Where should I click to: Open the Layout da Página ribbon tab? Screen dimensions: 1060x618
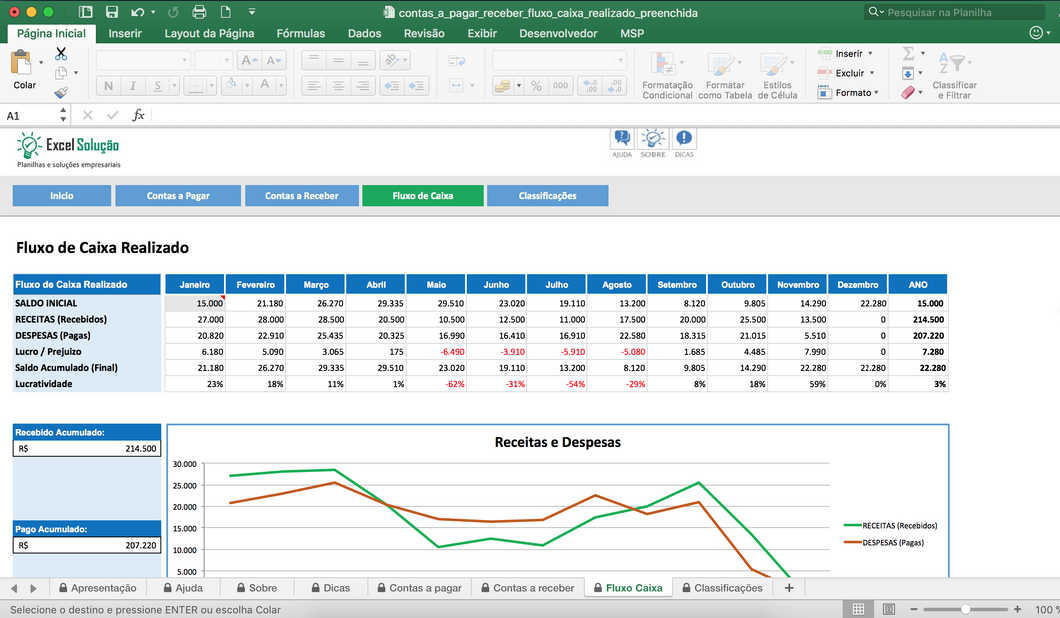[x=210, y=33]
